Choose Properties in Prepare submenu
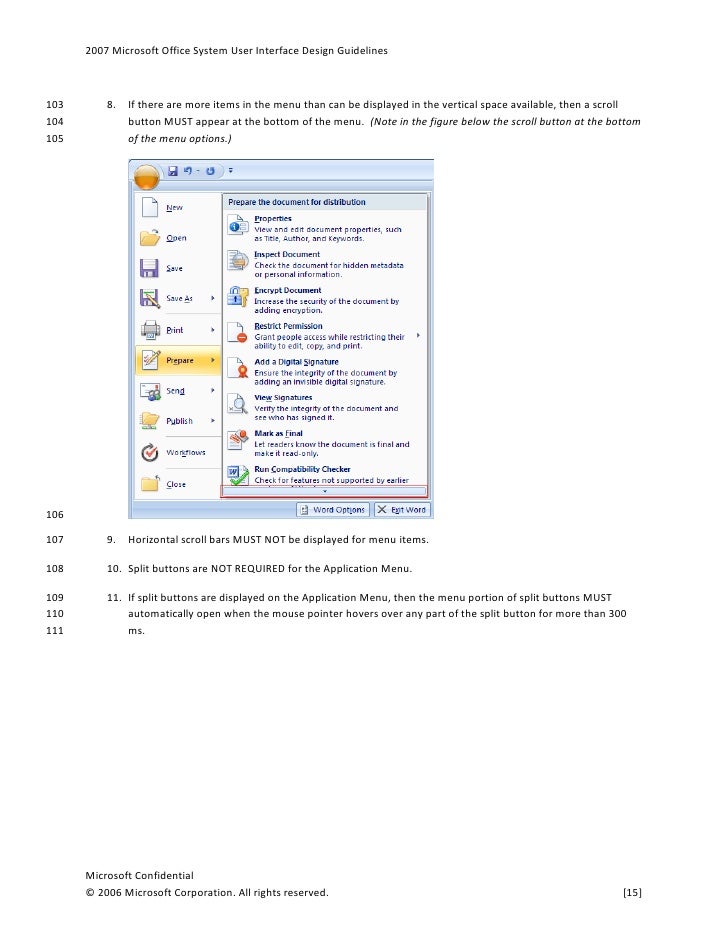This screenshot has height=942, width=728. point(273,219)
